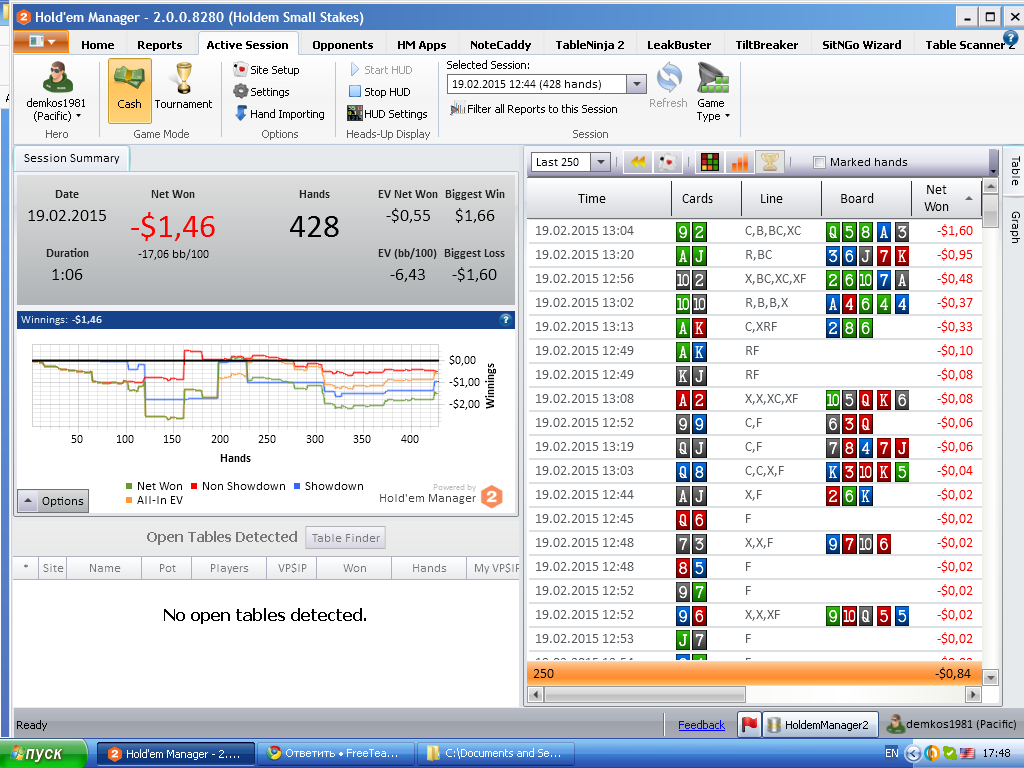Click the double-arrow replay icon
The image size is (1024, 768).
[638, 162]
